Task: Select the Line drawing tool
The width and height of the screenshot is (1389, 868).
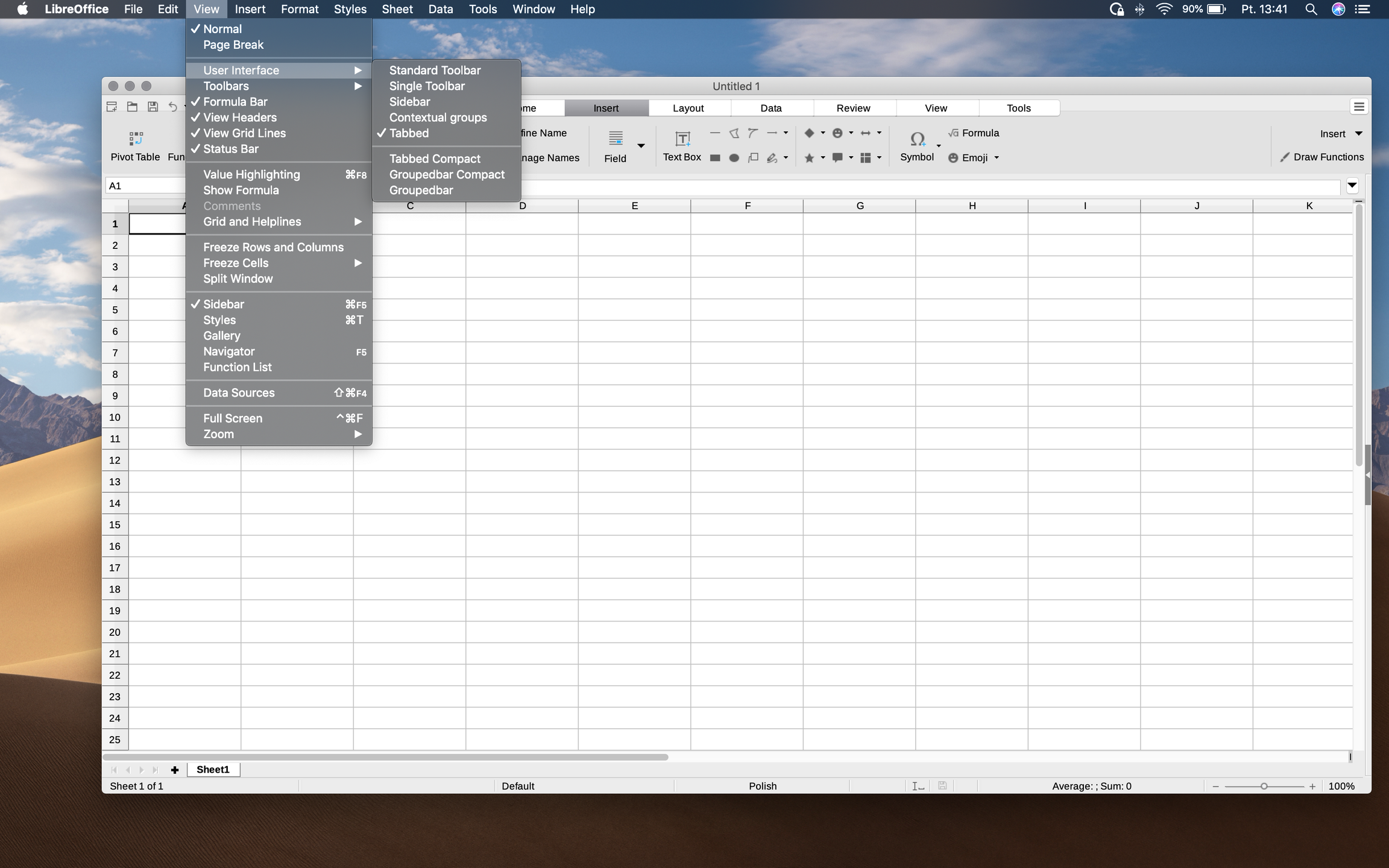Action: 715,133
